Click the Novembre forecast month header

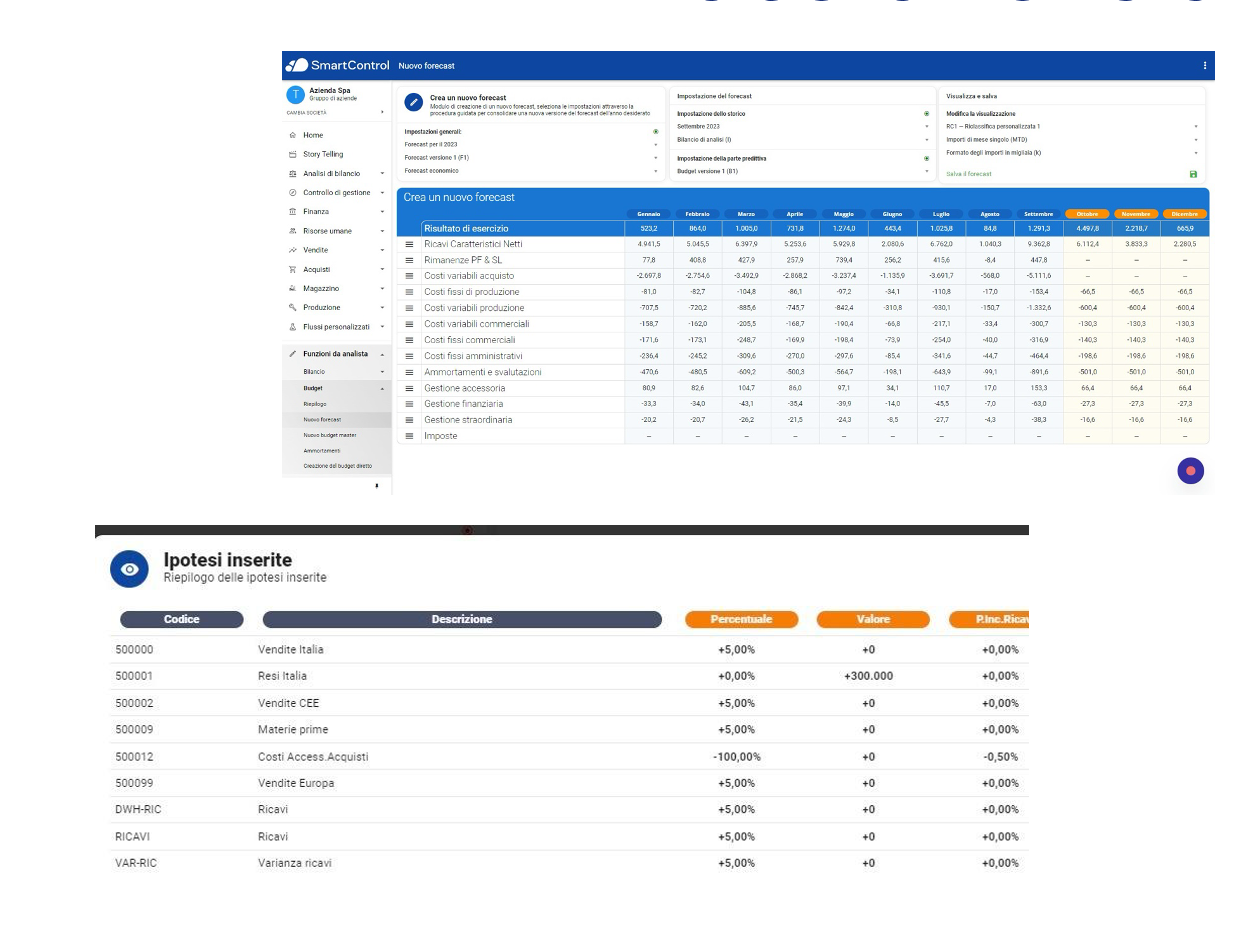[1136, 214]
